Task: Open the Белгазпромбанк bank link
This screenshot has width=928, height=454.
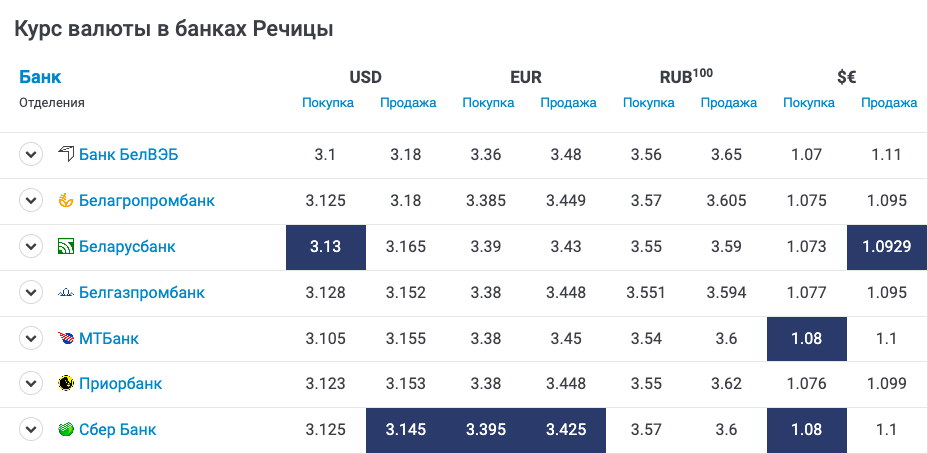Action: 142,292
